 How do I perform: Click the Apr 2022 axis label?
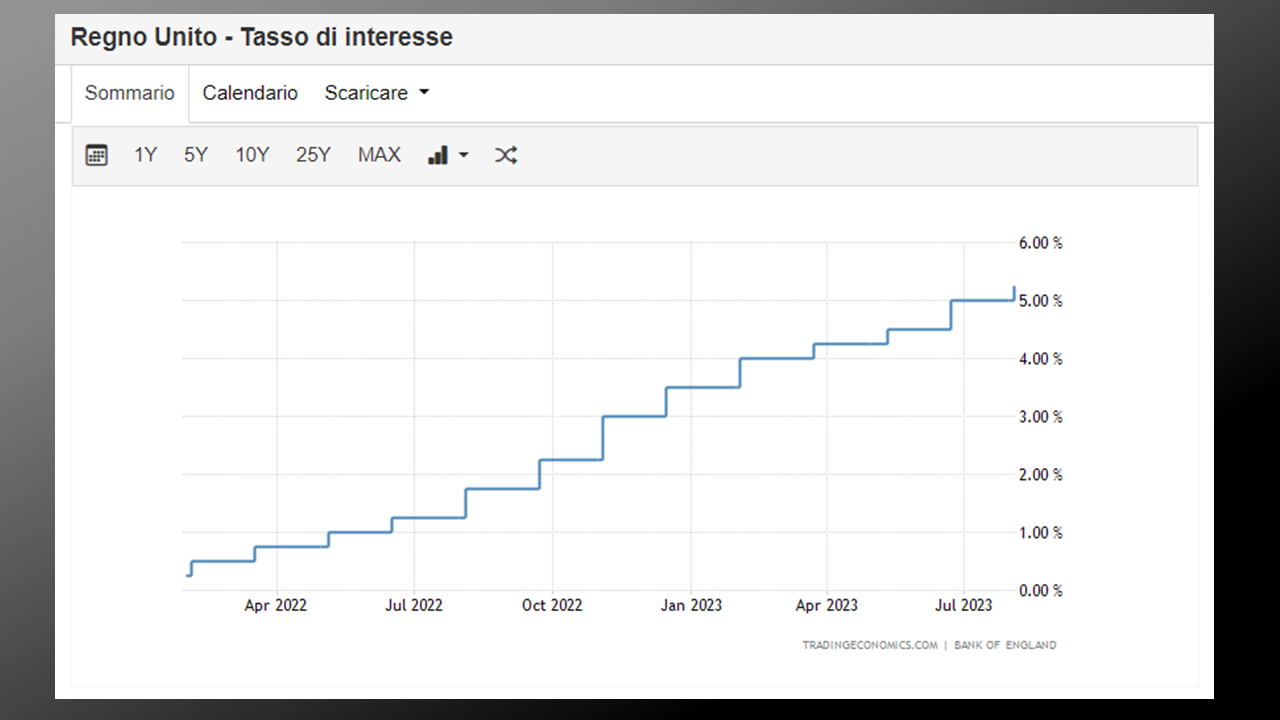point(276,606)
